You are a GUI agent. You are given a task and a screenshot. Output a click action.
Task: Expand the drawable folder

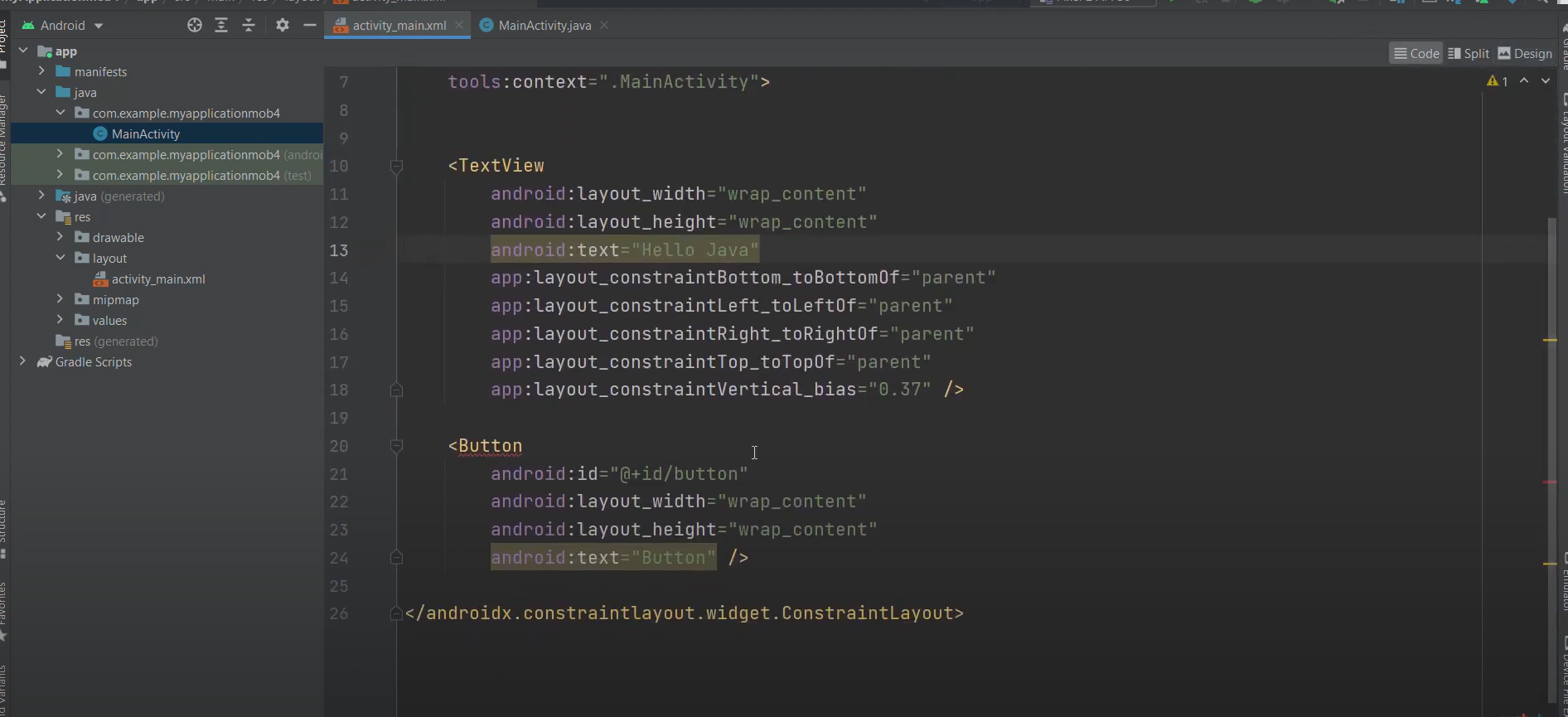(x=60, y=238)
